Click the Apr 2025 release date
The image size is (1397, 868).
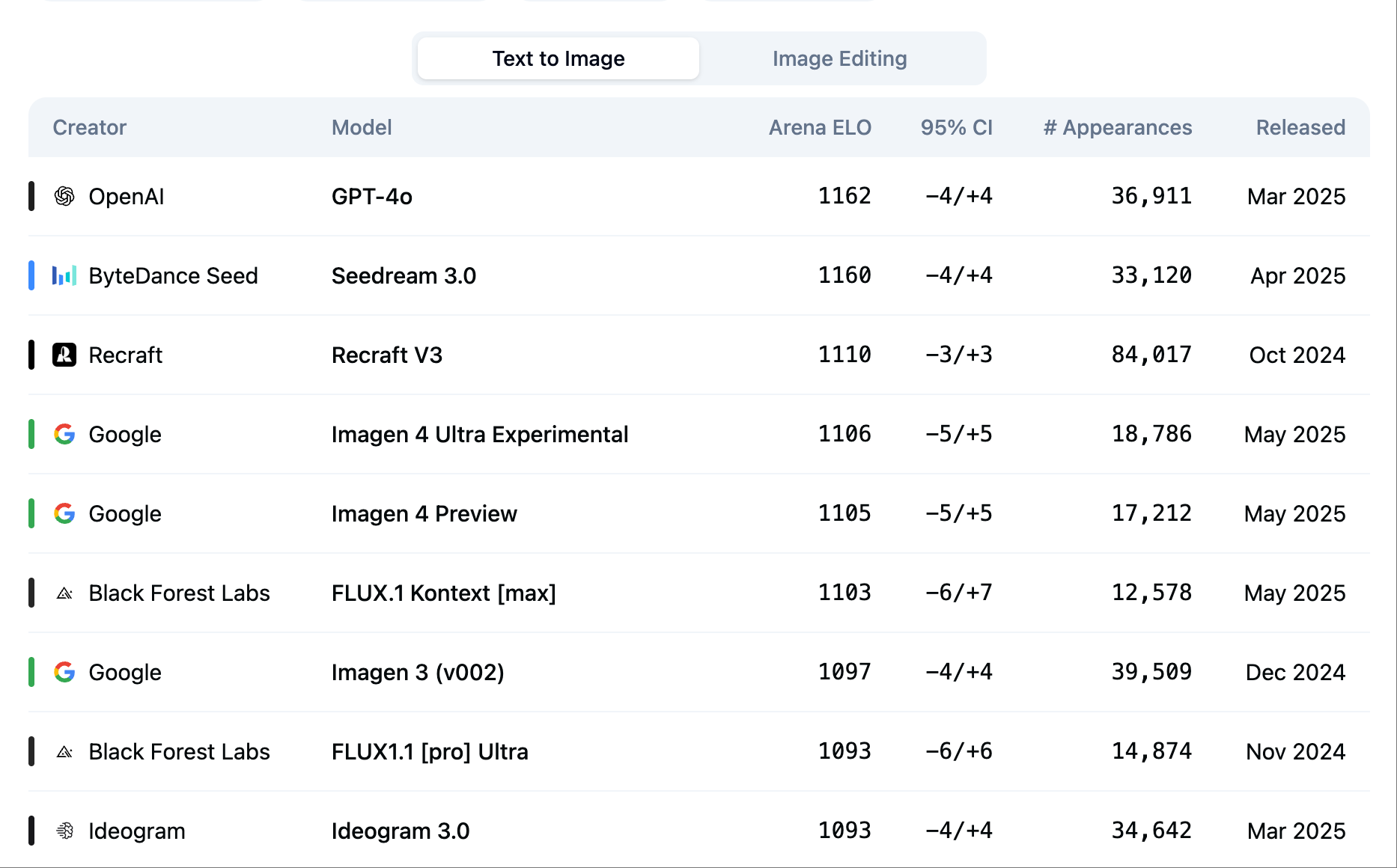[x=1298, y=275]
